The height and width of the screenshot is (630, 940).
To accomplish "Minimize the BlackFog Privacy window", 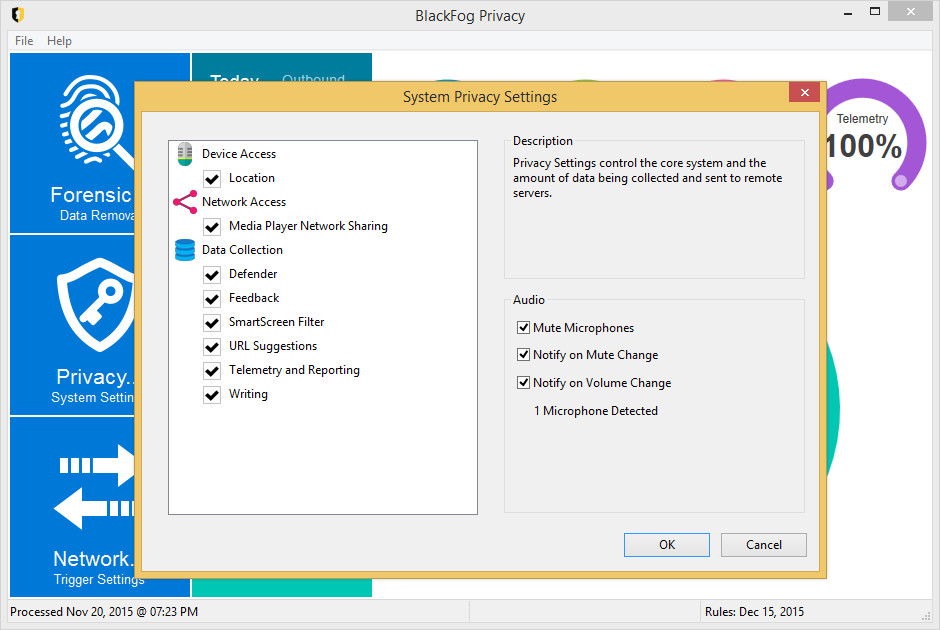I will pyautogui.click(x=848, y=13).
